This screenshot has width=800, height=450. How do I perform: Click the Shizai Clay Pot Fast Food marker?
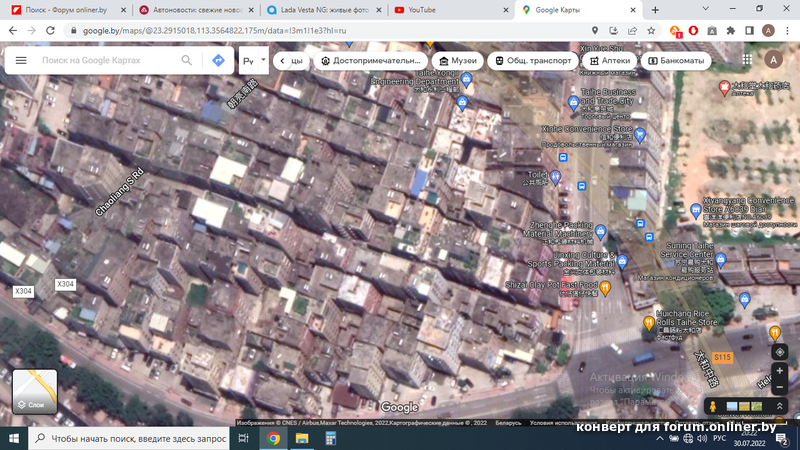pos(605,288)
